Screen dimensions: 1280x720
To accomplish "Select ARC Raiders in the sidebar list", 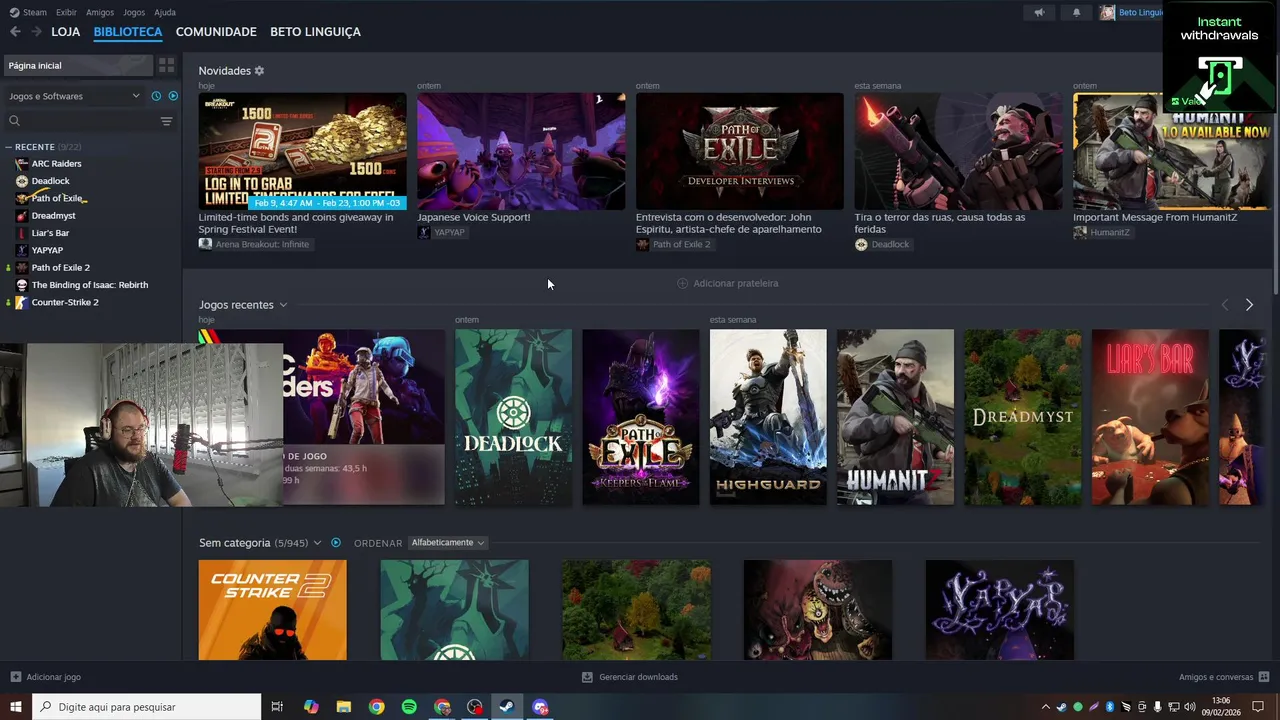I will click(56, 164).
